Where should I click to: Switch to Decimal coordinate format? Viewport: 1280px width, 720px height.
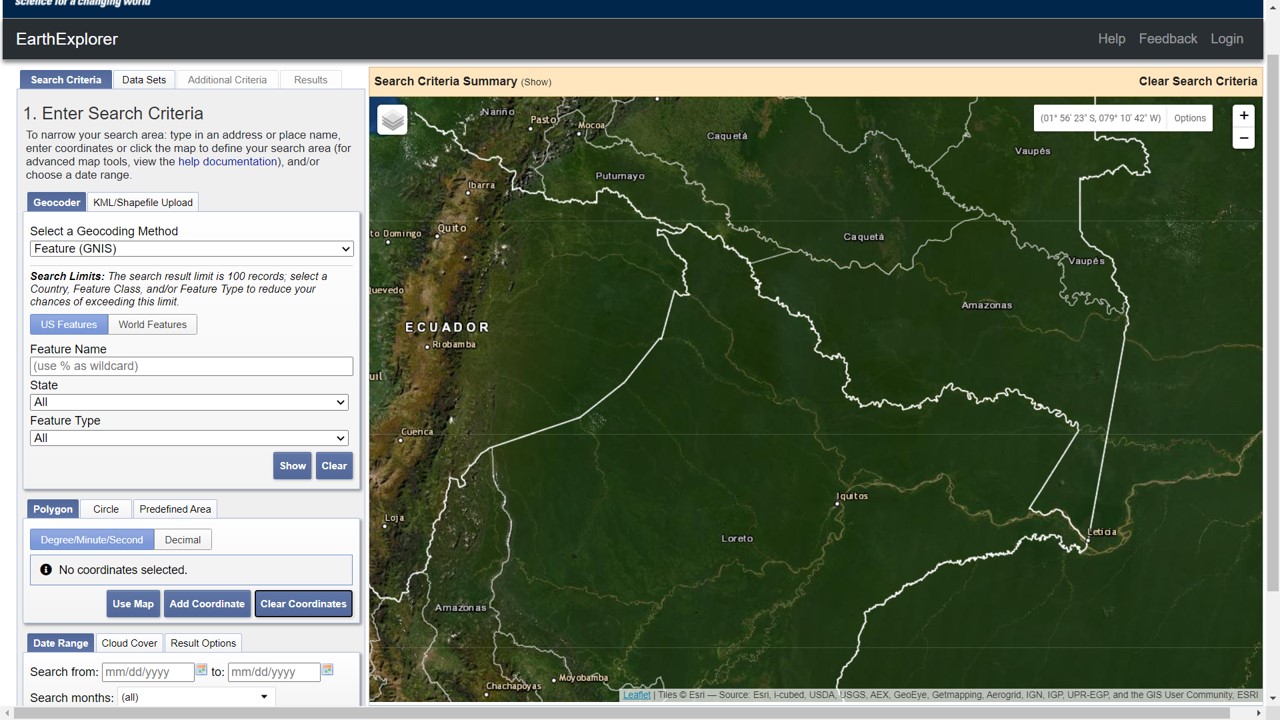[182, 540]
